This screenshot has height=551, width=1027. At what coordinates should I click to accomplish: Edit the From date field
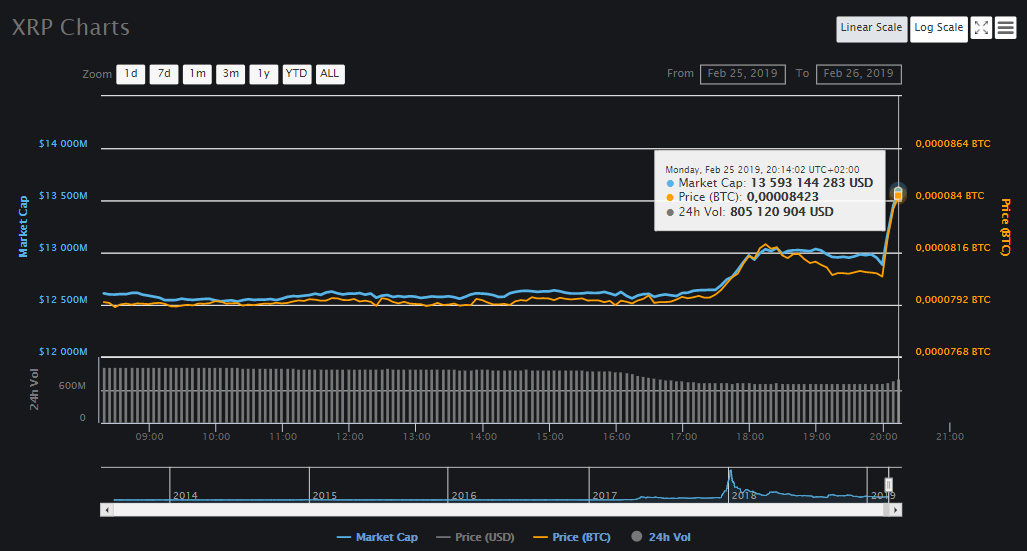(x=743, y=74)
